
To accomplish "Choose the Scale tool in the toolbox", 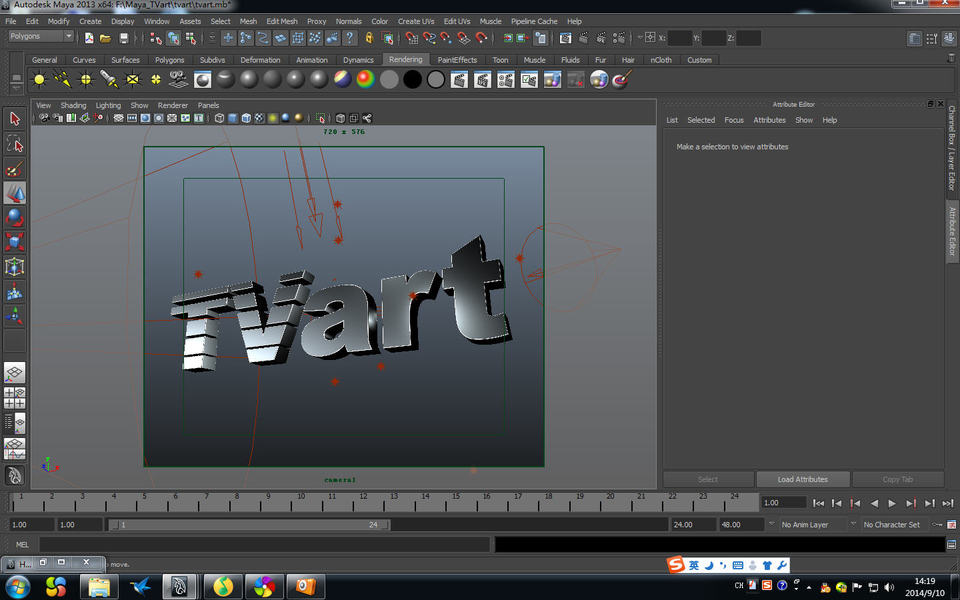I will tap(15, 242).
